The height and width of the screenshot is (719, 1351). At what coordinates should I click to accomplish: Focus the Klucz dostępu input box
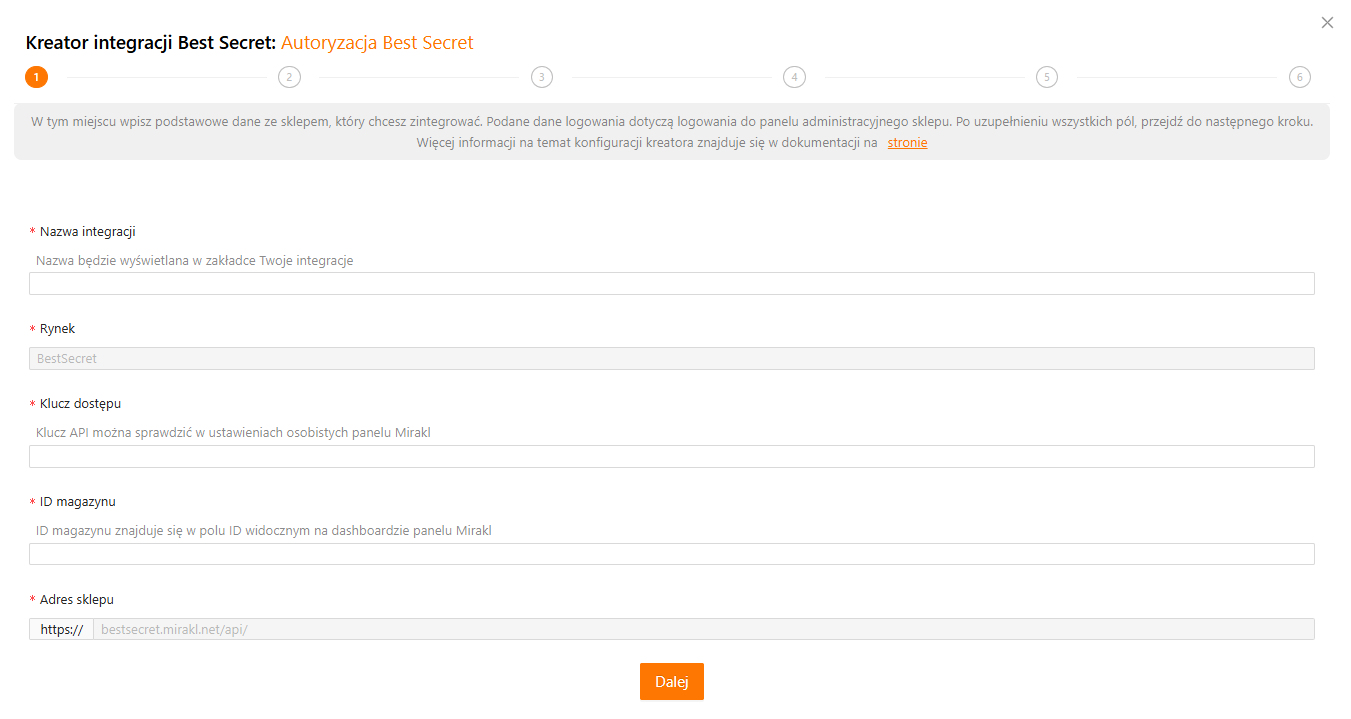(x=671, y=457)
